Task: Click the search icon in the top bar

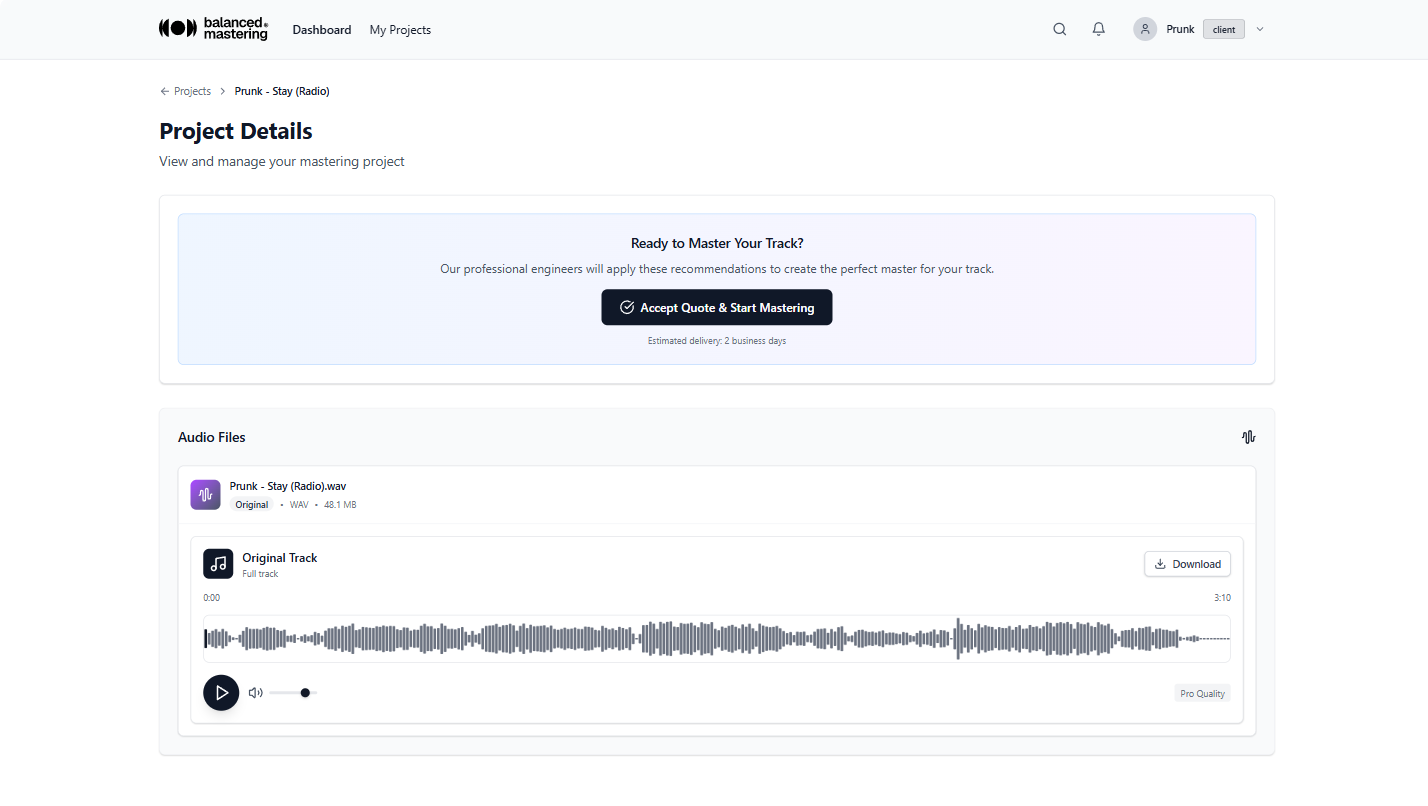Action: point(1059,29)
